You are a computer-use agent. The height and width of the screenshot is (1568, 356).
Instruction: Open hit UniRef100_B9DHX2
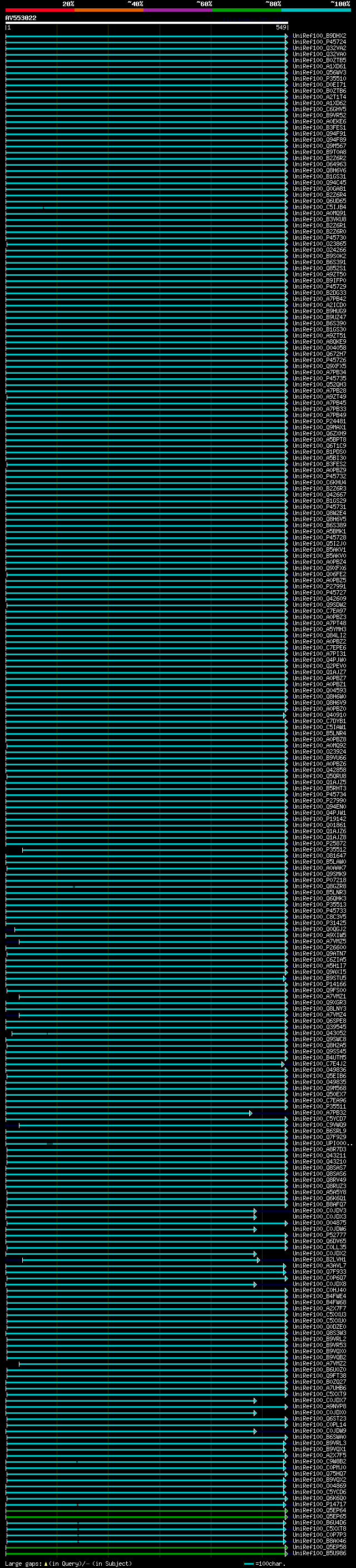pos(319,36)
